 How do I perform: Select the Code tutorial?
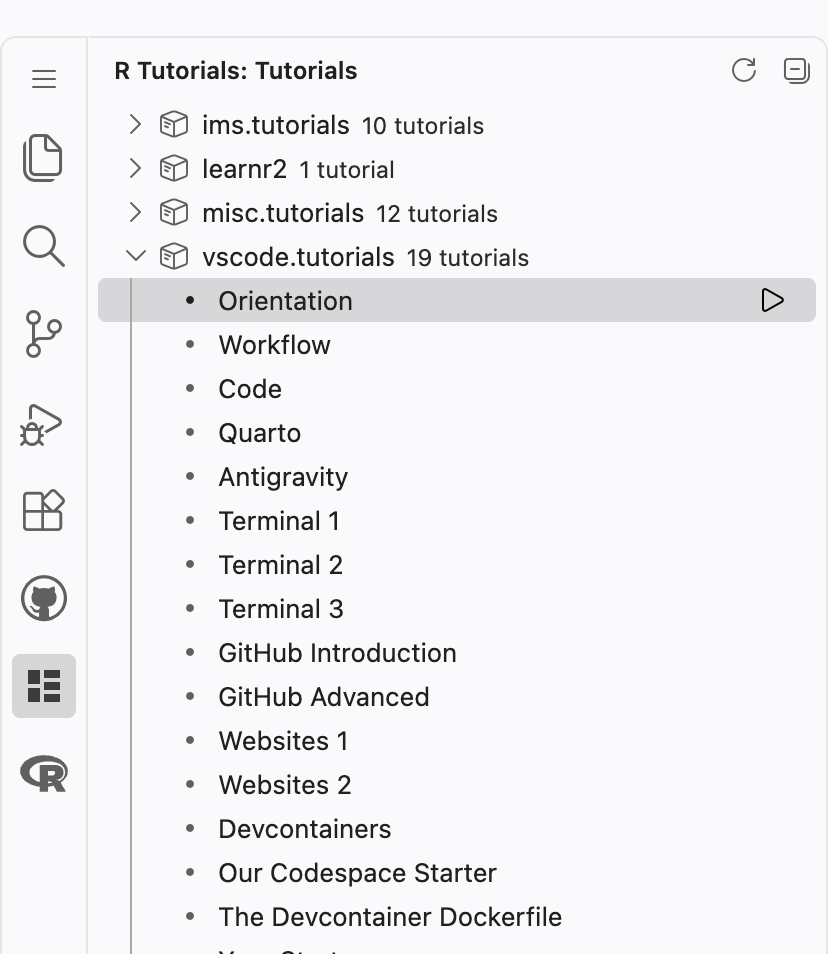point(457,388)
